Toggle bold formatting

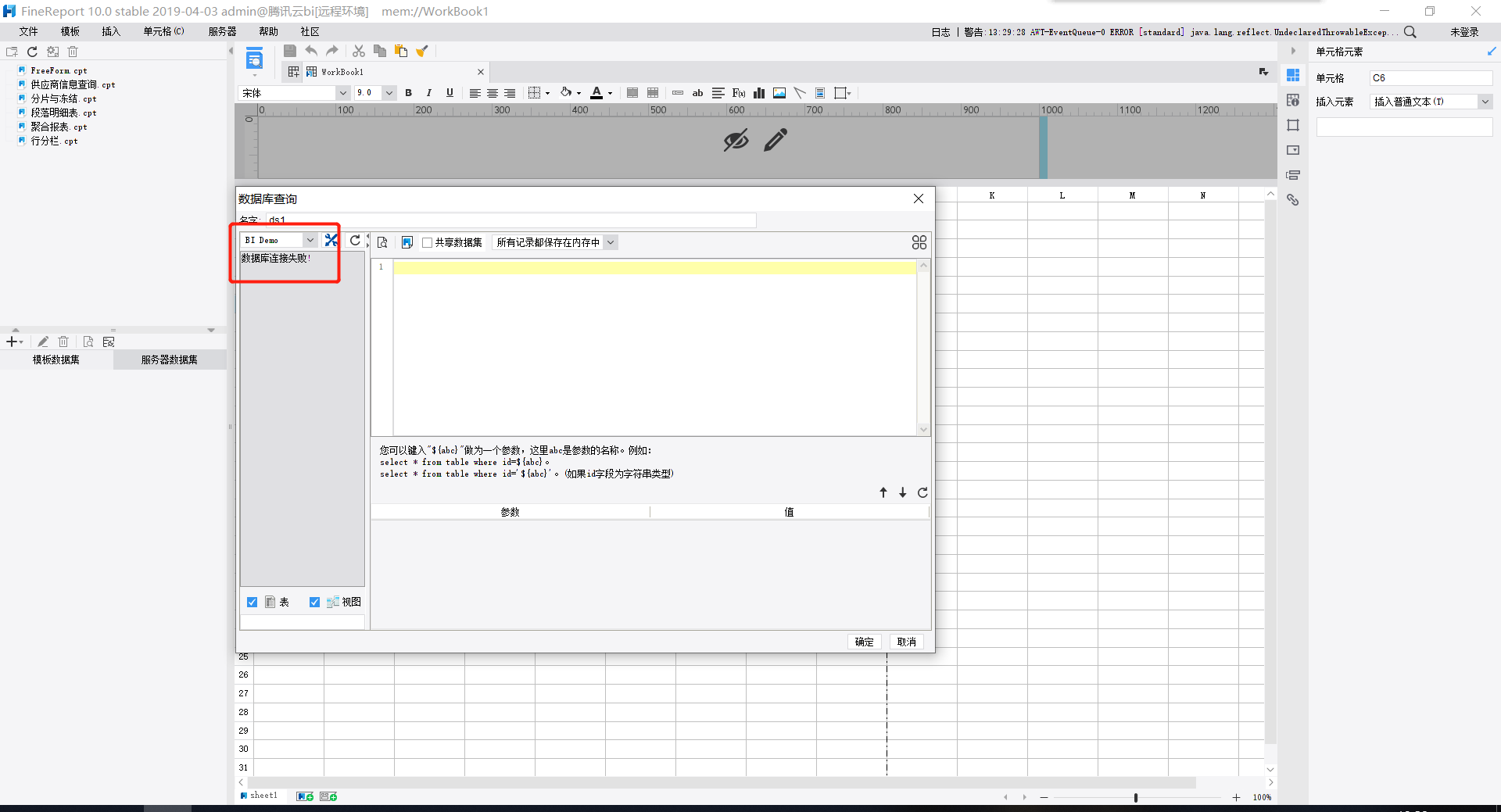(x=408, y=93)
